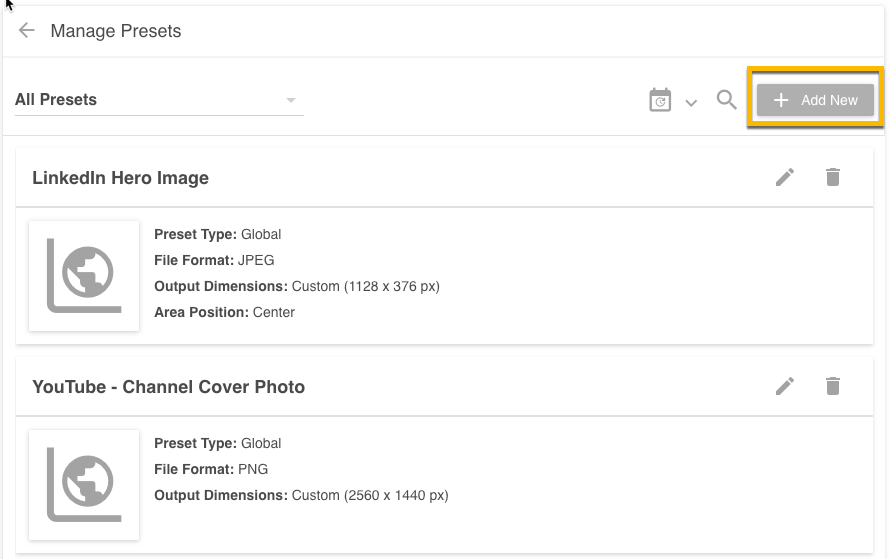Click the File Format JPEG line
Image resolution: width=891 pixels, height=559 pixels.
coord(214,260)
